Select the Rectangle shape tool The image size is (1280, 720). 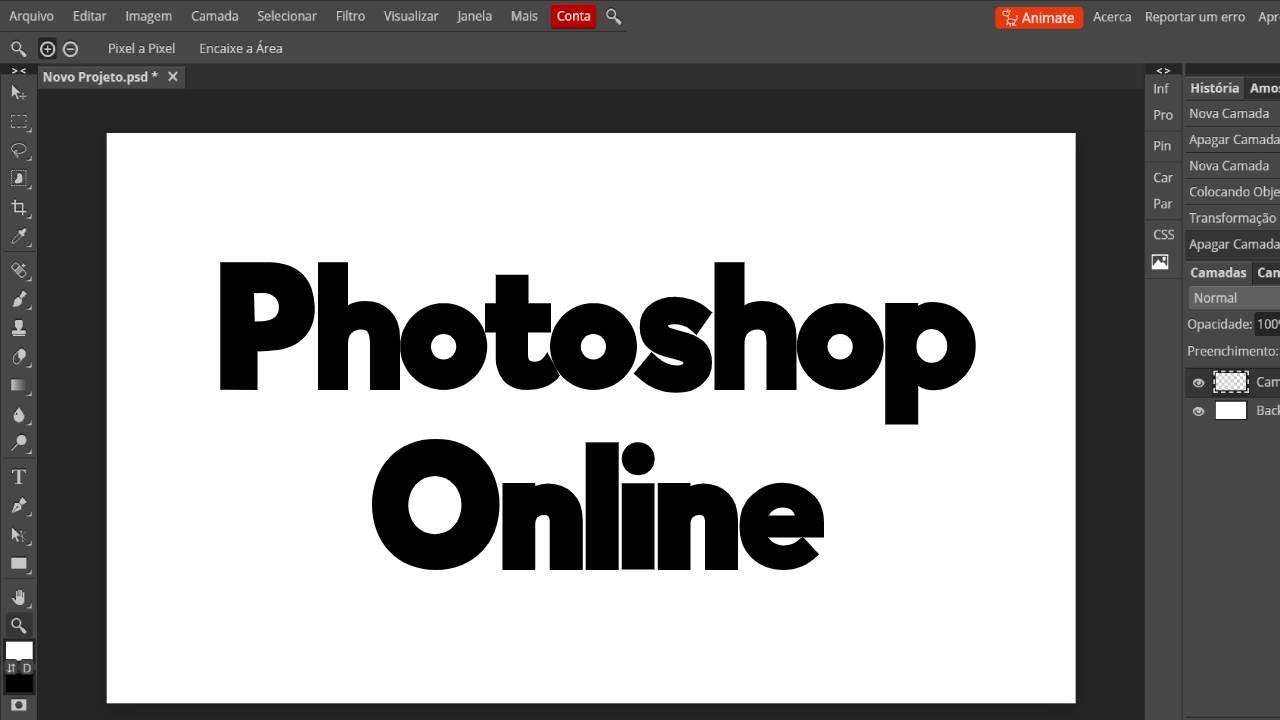click(18, 564)
